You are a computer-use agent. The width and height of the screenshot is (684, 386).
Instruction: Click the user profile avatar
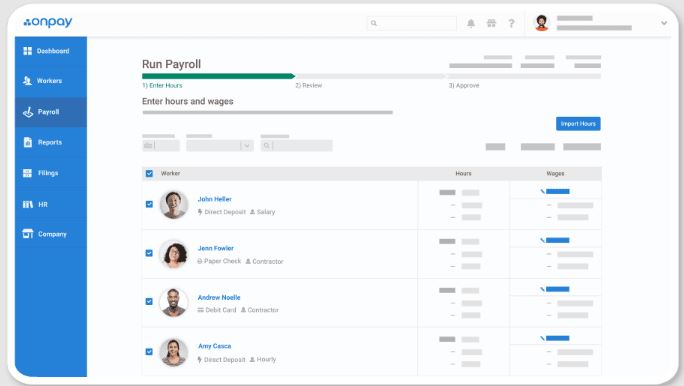(541, 23)
